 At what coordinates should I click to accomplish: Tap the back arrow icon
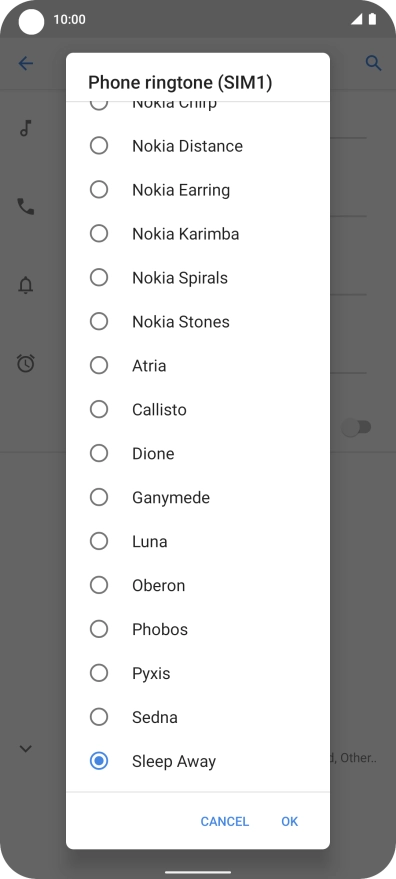pos(26,63)
